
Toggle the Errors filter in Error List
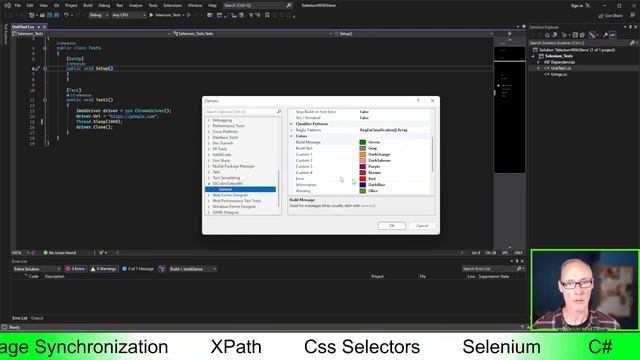pyautogui.click(x=76, y=269)
